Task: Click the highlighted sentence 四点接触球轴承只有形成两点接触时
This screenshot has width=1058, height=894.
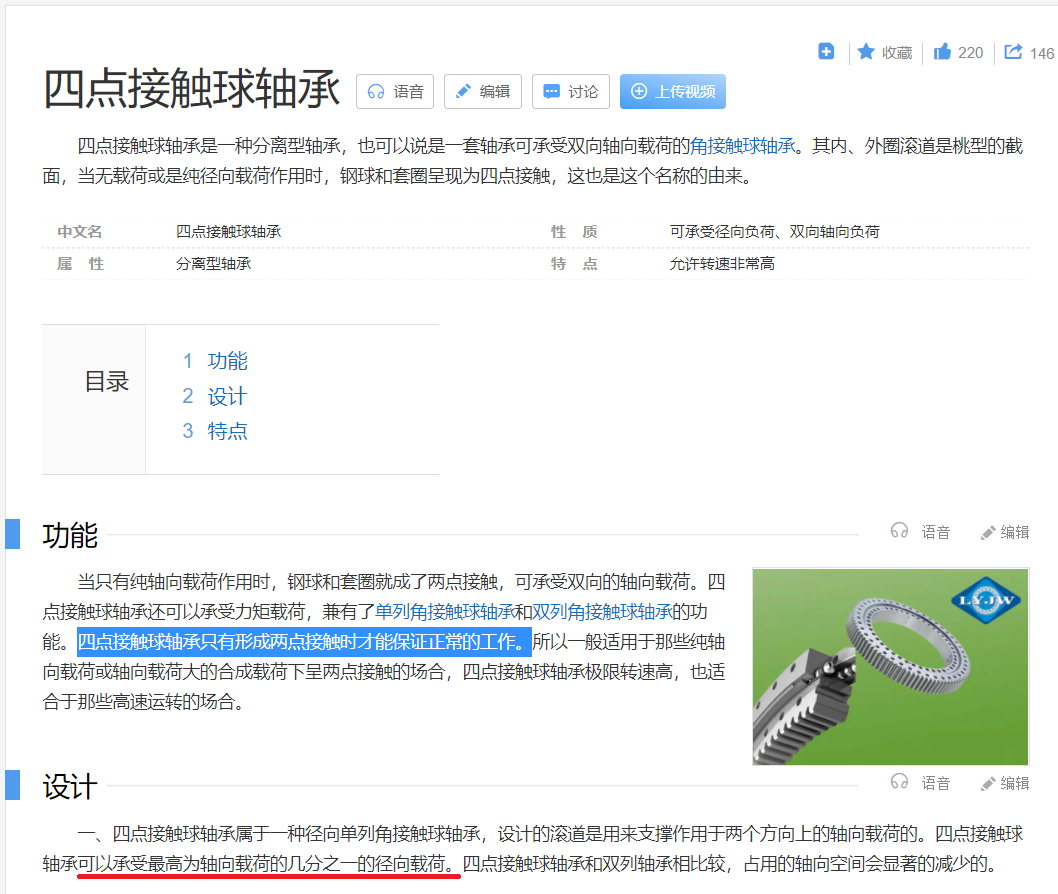Action: point(304,642)
